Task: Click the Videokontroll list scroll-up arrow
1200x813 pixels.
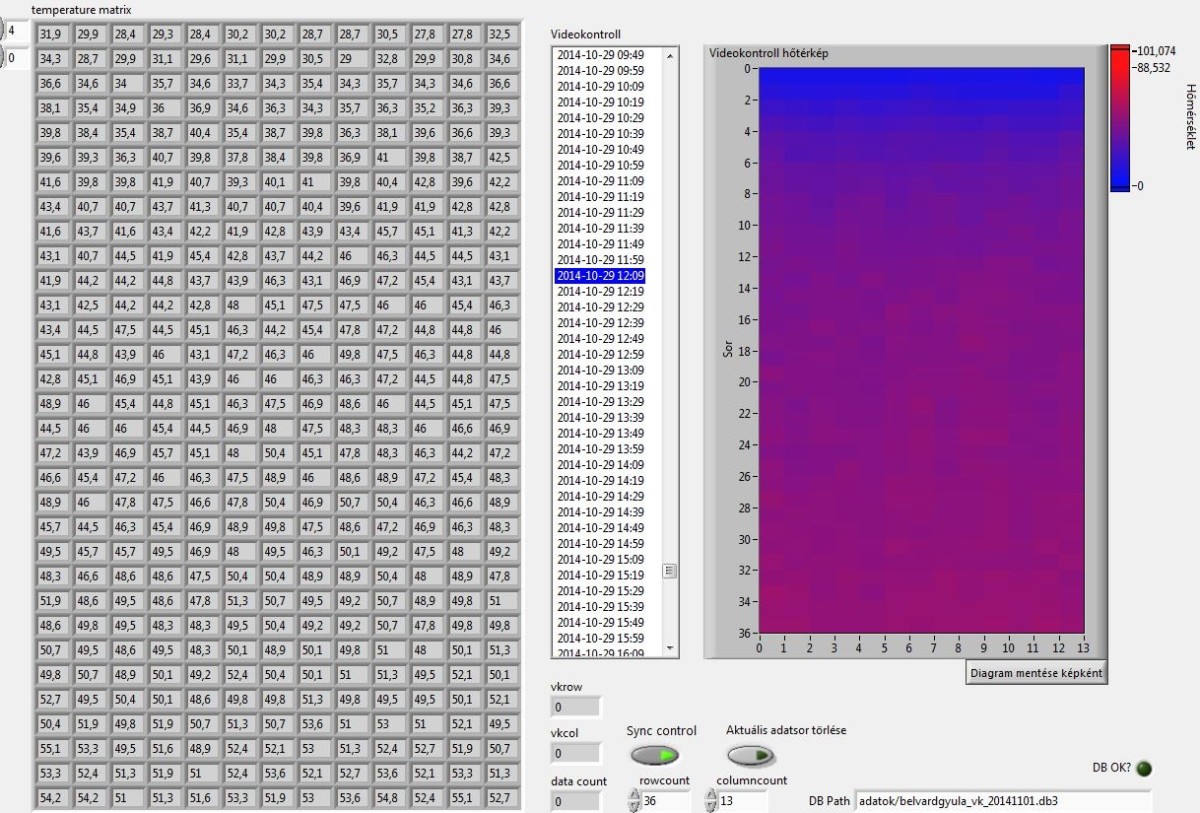Action: pyautogui.click(x=670, y=55)
